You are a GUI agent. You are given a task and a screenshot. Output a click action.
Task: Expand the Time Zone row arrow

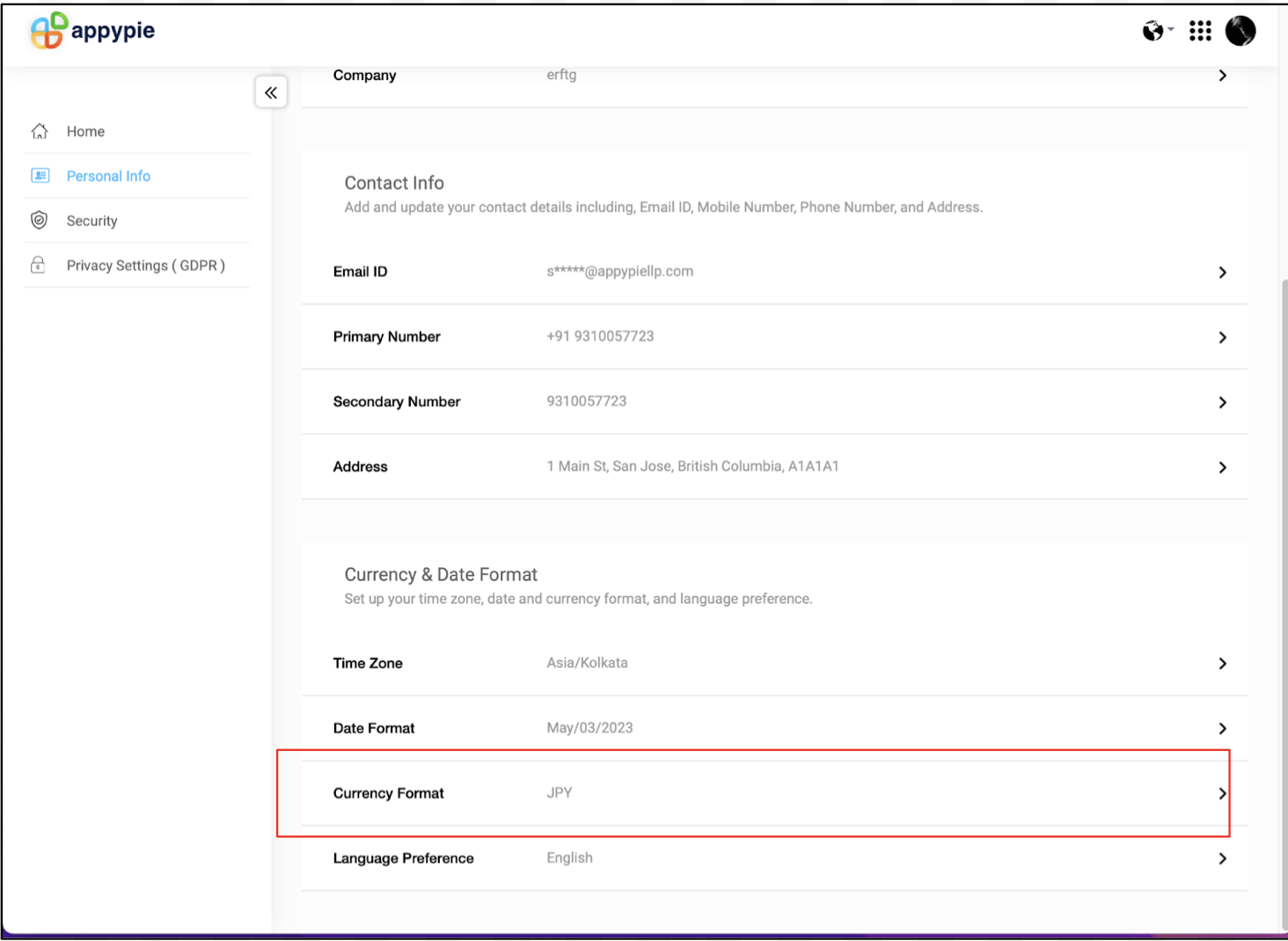(x=1222, y=664)
